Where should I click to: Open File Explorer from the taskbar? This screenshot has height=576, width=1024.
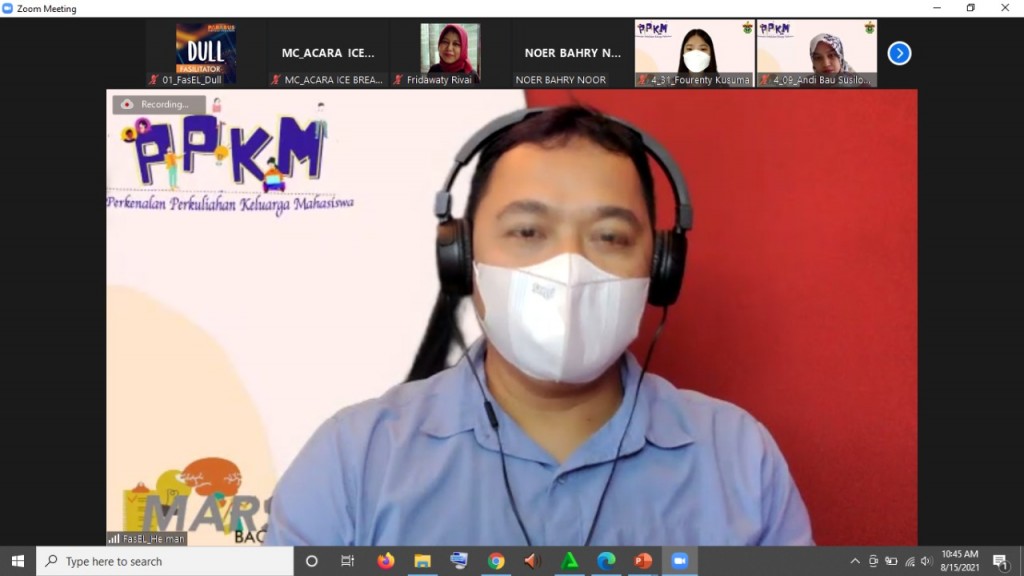click(423, 561)
